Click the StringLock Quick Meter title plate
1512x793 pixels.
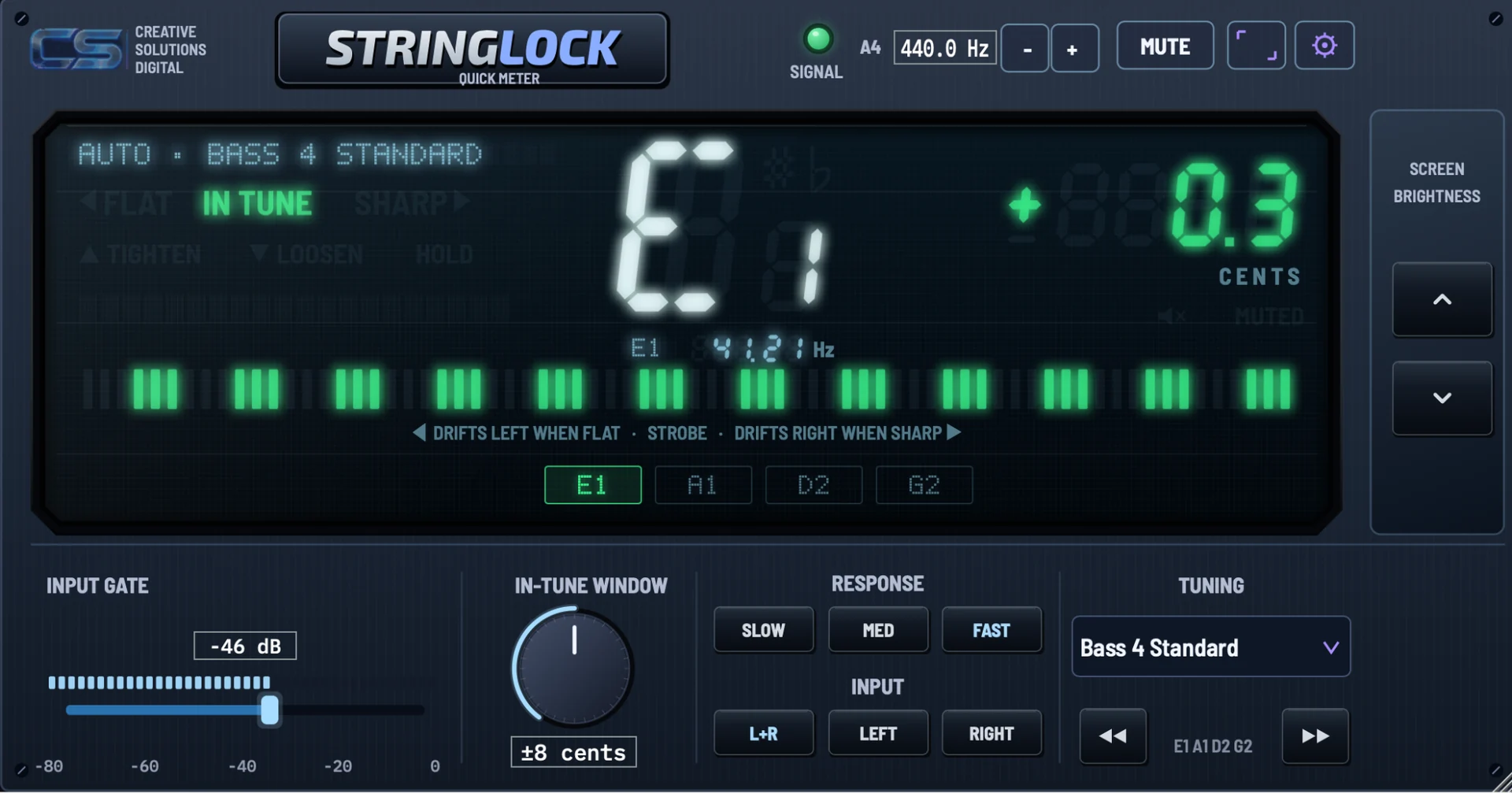coord(472,50)
